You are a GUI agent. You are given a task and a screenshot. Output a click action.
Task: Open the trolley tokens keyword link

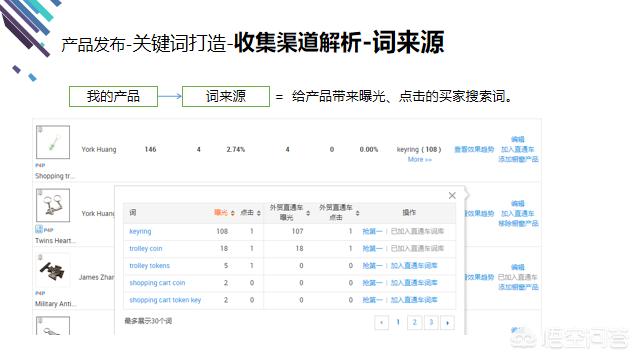149,266
